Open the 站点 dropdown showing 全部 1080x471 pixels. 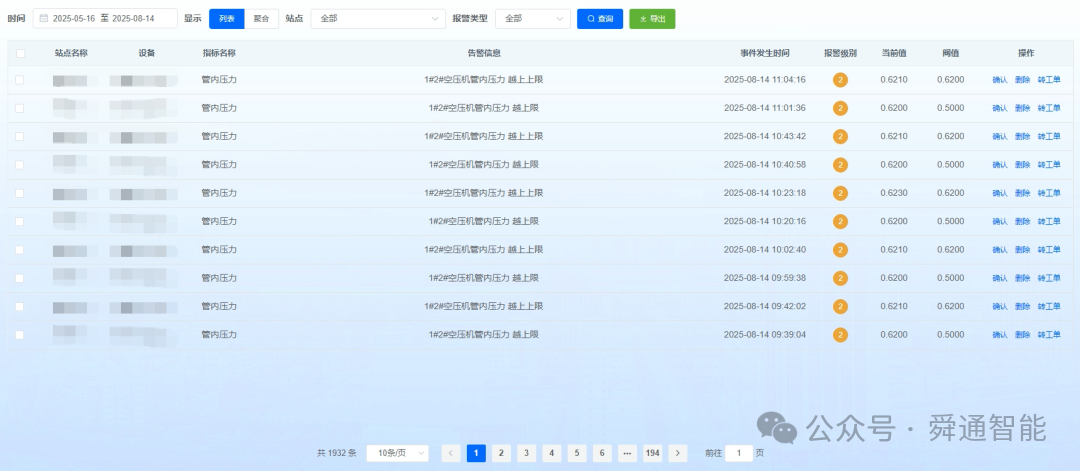pyautogui.click(x=377, y=19)
